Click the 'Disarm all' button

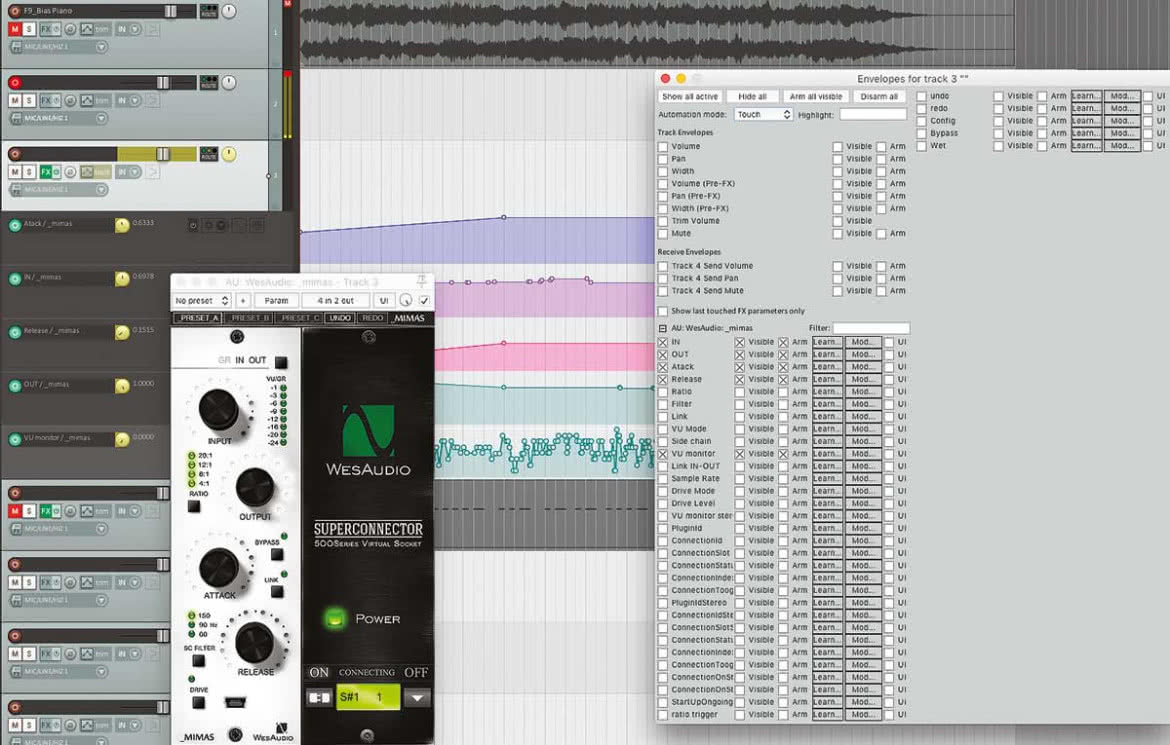tap(879, 96)
